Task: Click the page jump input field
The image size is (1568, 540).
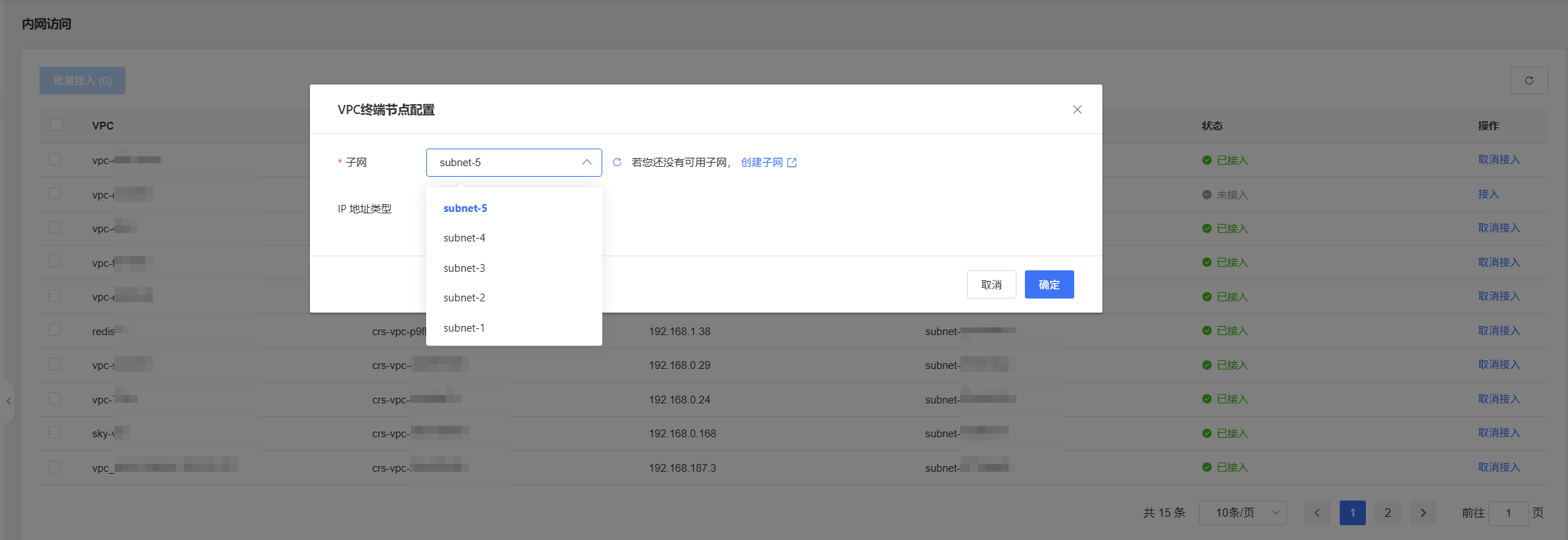Action: point(1508,513)
